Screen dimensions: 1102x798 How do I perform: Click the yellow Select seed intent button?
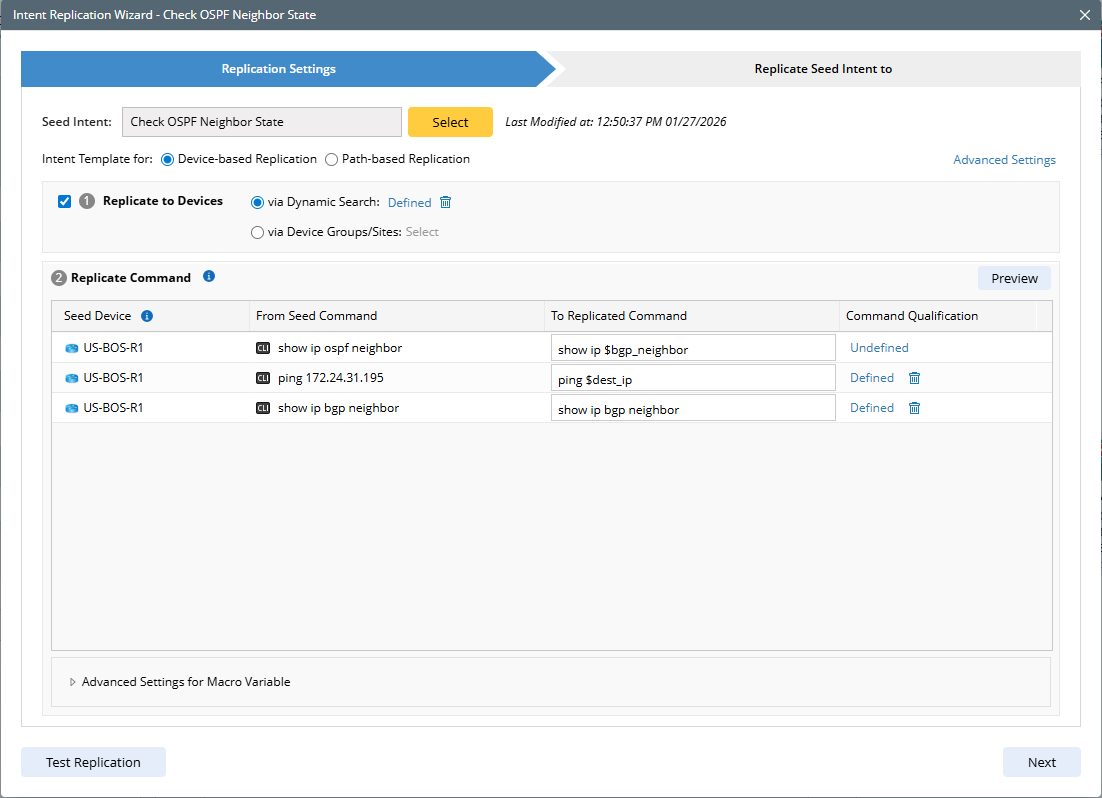coord(450,122)
